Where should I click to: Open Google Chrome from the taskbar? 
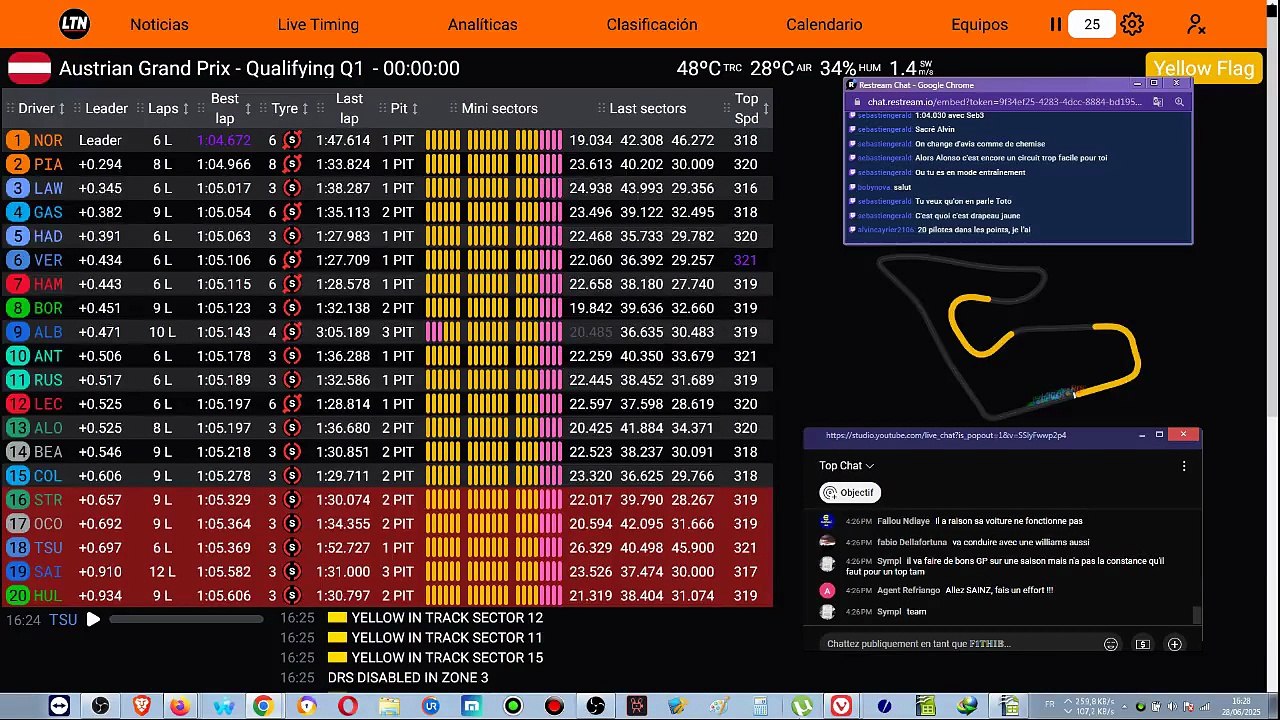262,706
